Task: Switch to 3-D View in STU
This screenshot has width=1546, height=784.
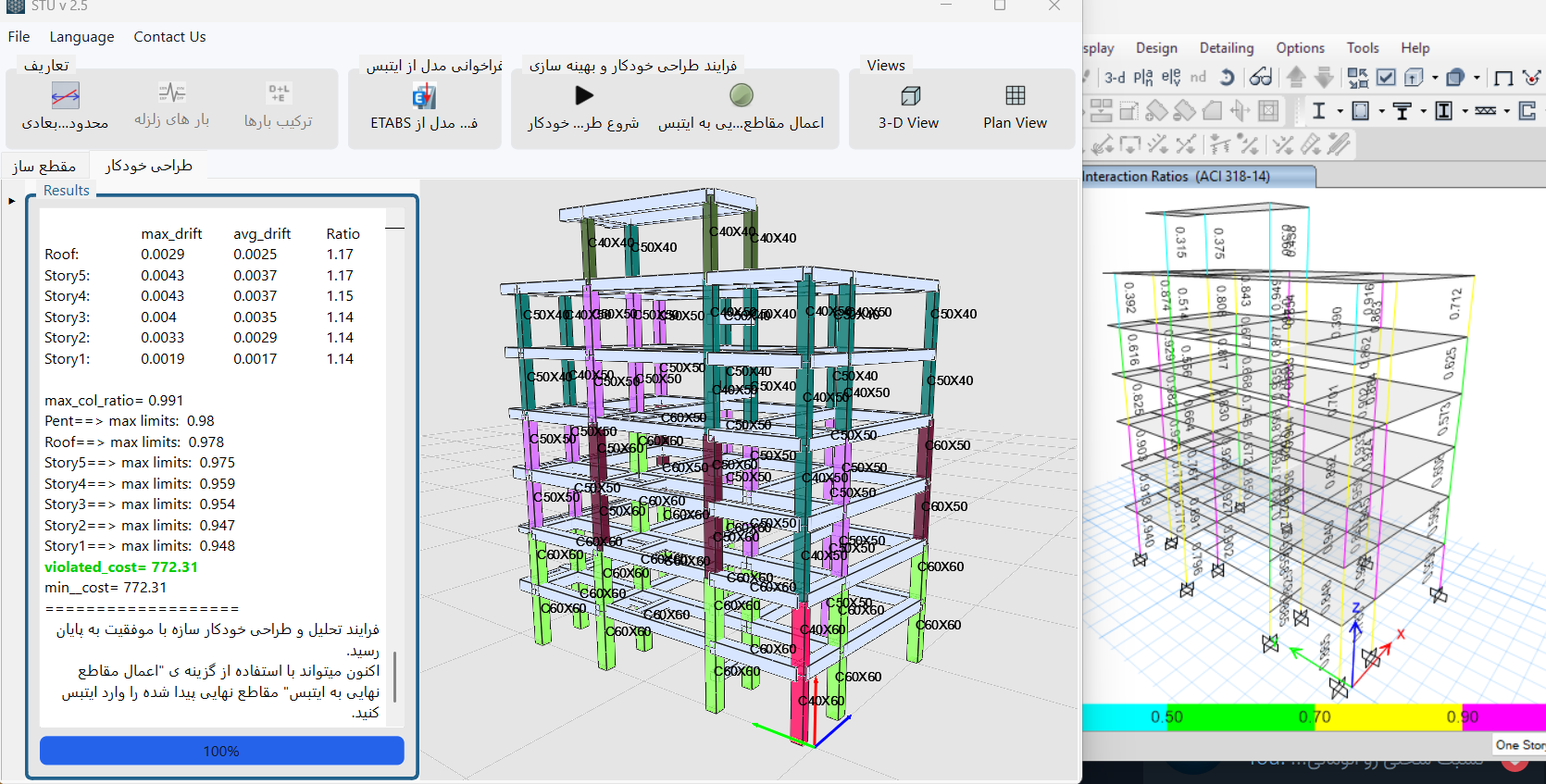Action: (908, 107)
